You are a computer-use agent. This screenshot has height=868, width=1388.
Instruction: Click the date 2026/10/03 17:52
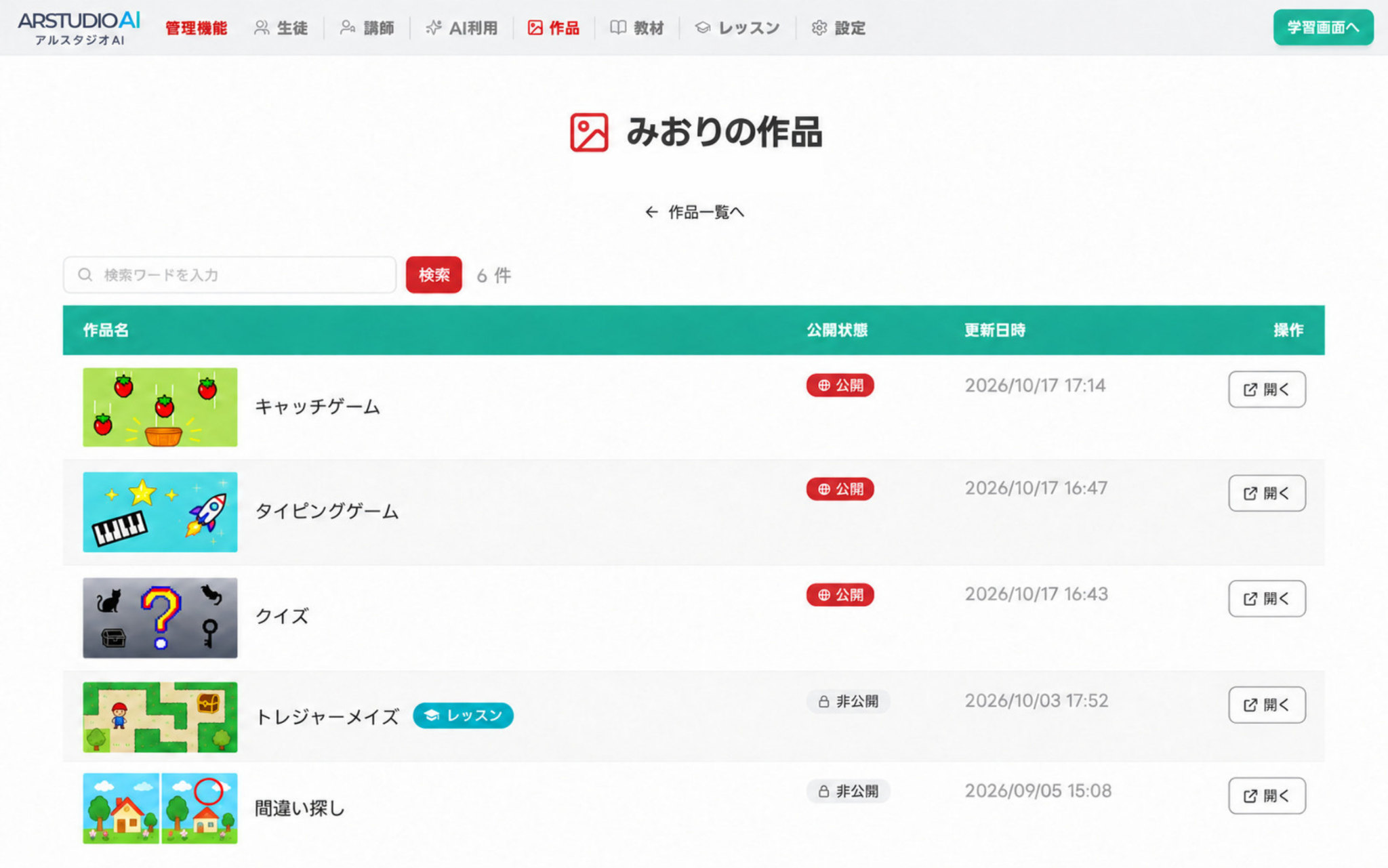[x=1036, y=701]
